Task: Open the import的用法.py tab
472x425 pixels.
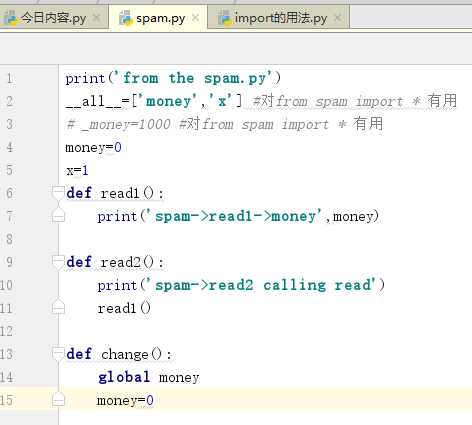Action: pyautogui.click(x=279, y=18)
